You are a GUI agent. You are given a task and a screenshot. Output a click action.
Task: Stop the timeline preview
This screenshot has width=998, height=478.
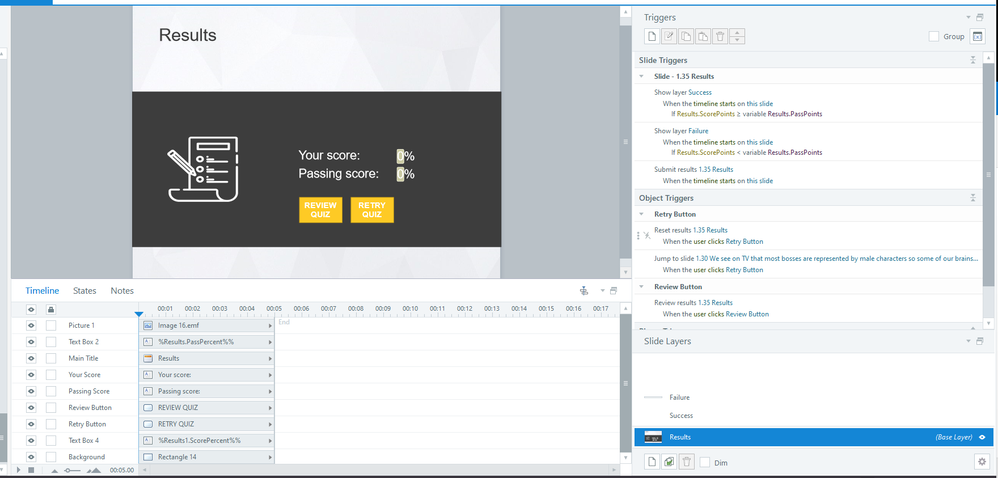(30, 470)
